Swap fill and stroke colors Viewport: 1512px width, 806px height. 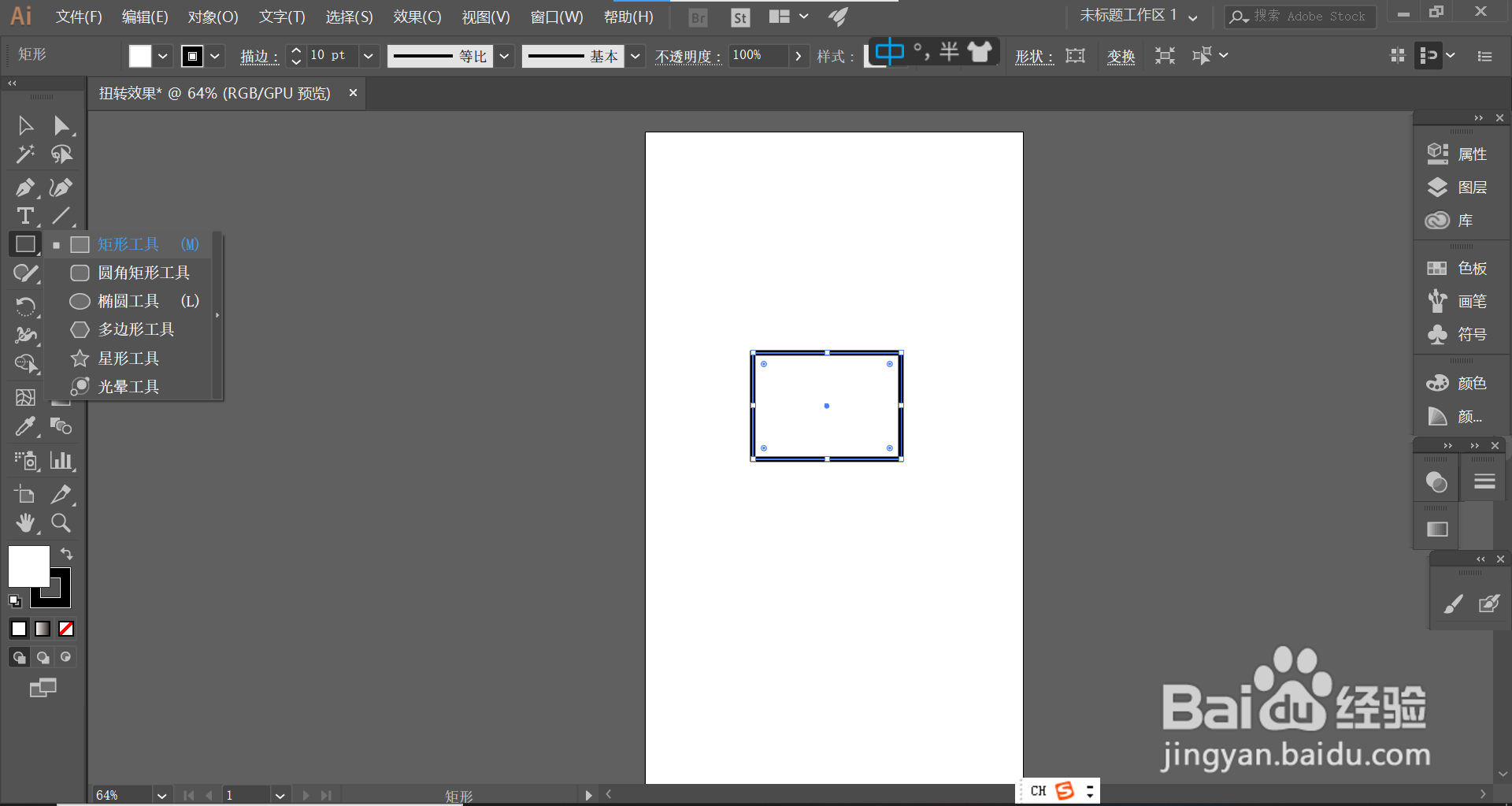(x=67, y=554)
